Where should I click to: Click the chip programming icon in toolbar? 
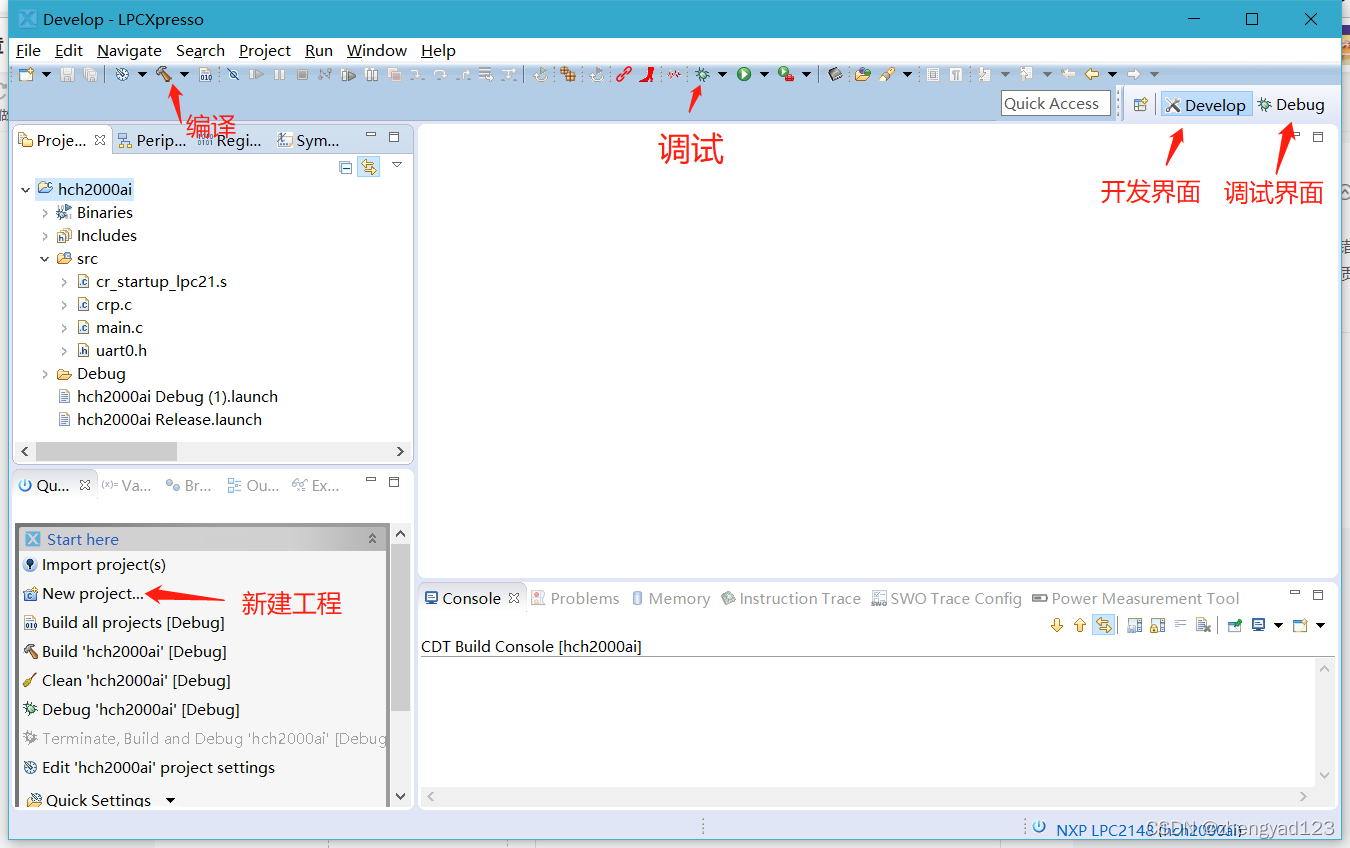click(835, 74)
